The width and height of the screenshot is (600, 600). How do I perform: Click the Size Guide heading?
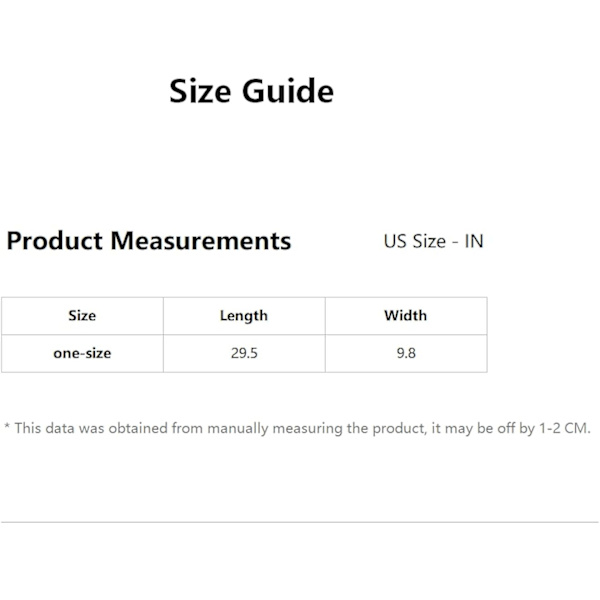click(251, 91)
